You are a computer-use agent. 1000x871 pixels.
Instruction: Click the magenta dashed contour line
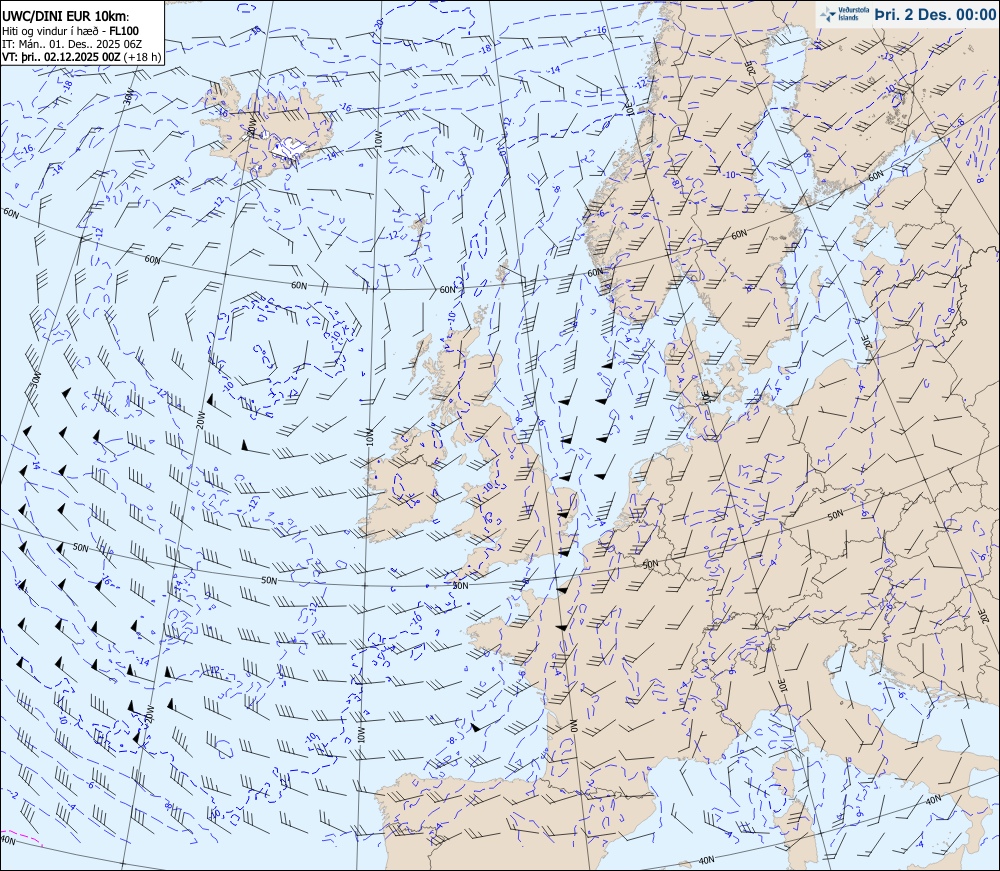tap(22, 837)
